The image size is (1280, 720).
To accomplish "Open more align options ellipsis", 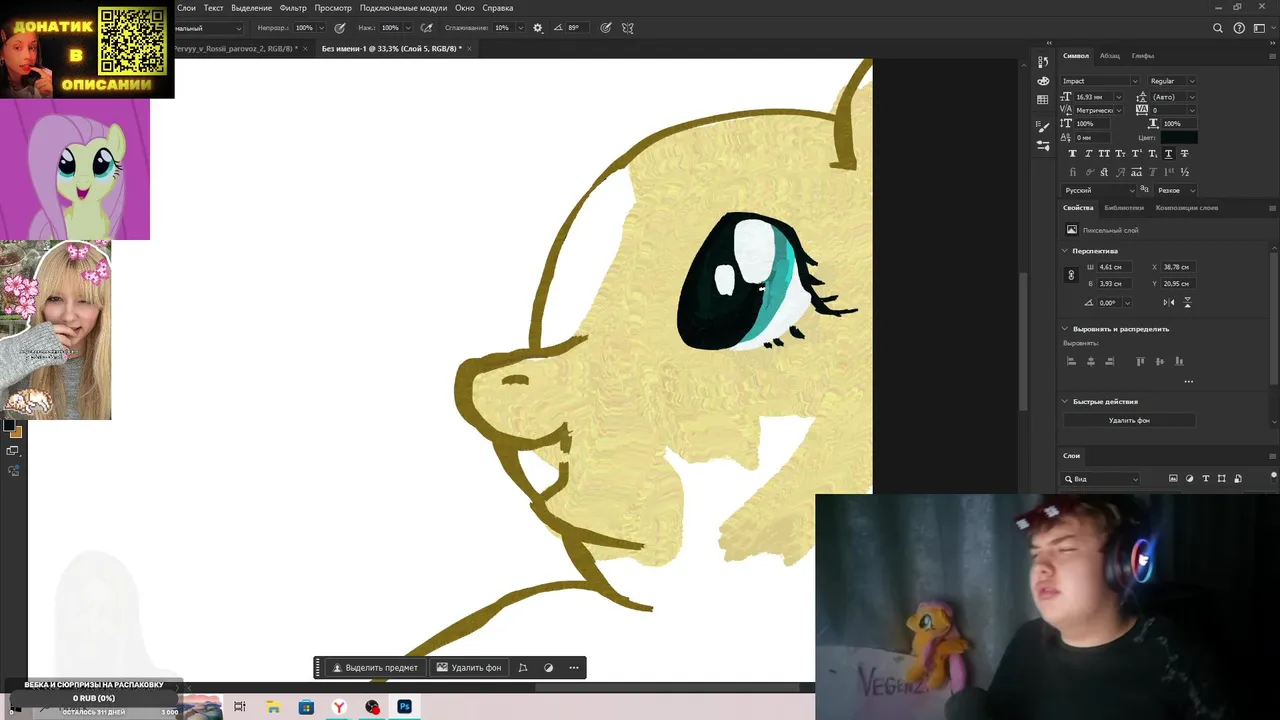I will tap(1188, 381).
